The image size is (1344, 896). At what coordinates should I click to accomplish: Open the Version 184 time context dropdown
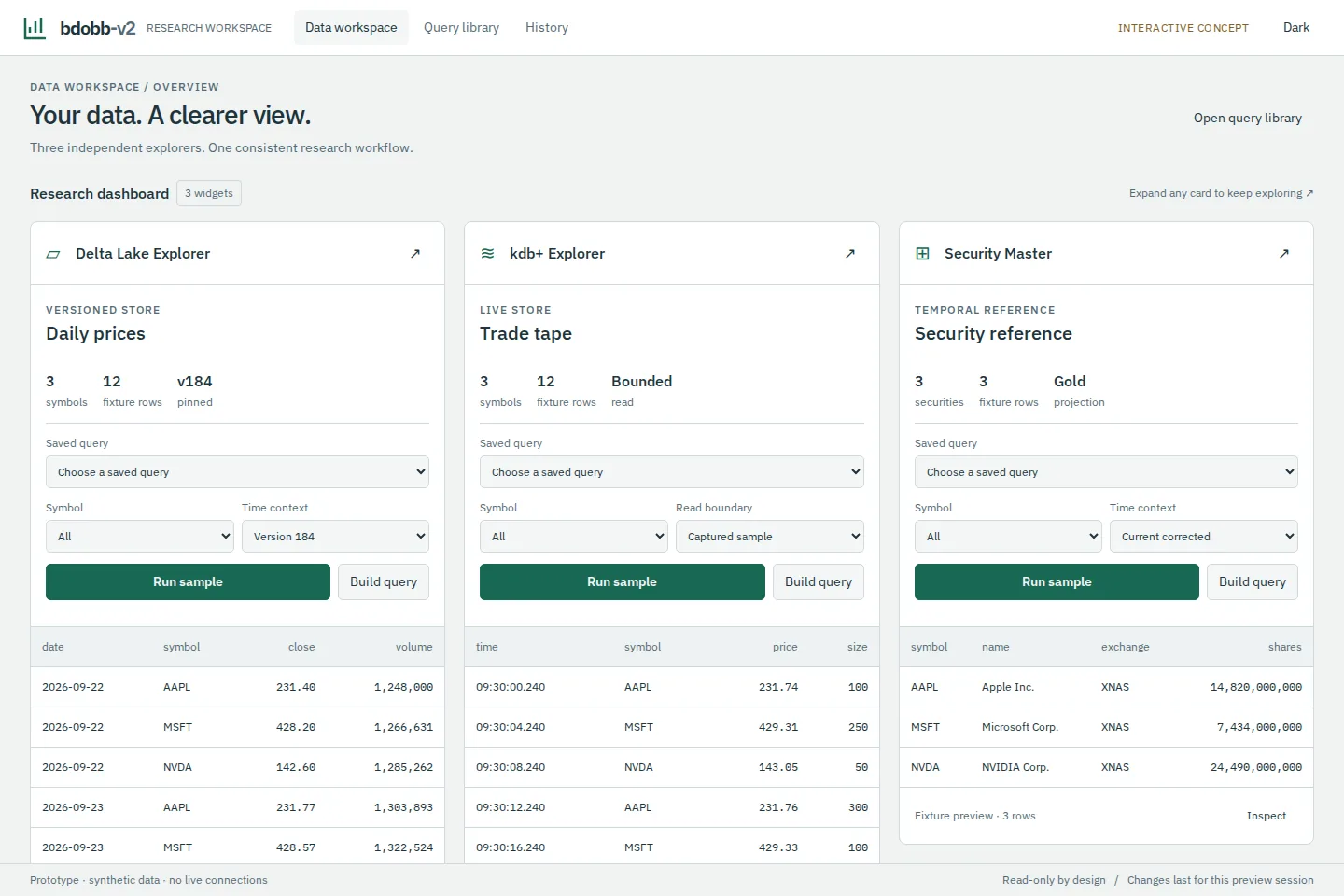pos(335,537)
